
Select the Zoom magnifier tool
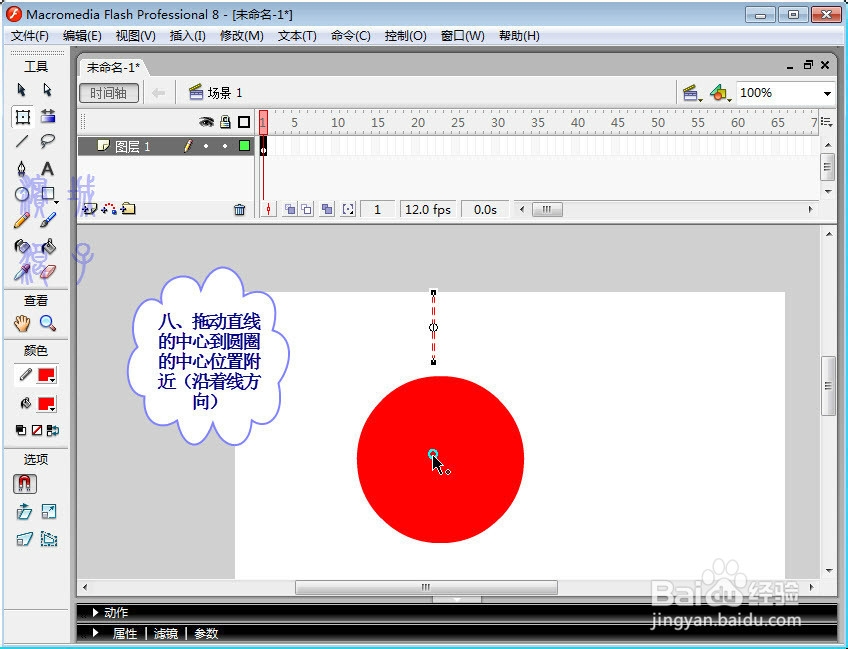coord(48,323)
